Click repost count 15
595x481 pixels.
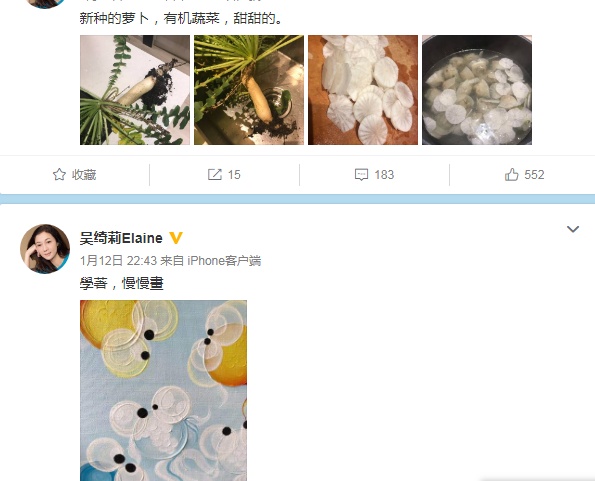(234, 174)
